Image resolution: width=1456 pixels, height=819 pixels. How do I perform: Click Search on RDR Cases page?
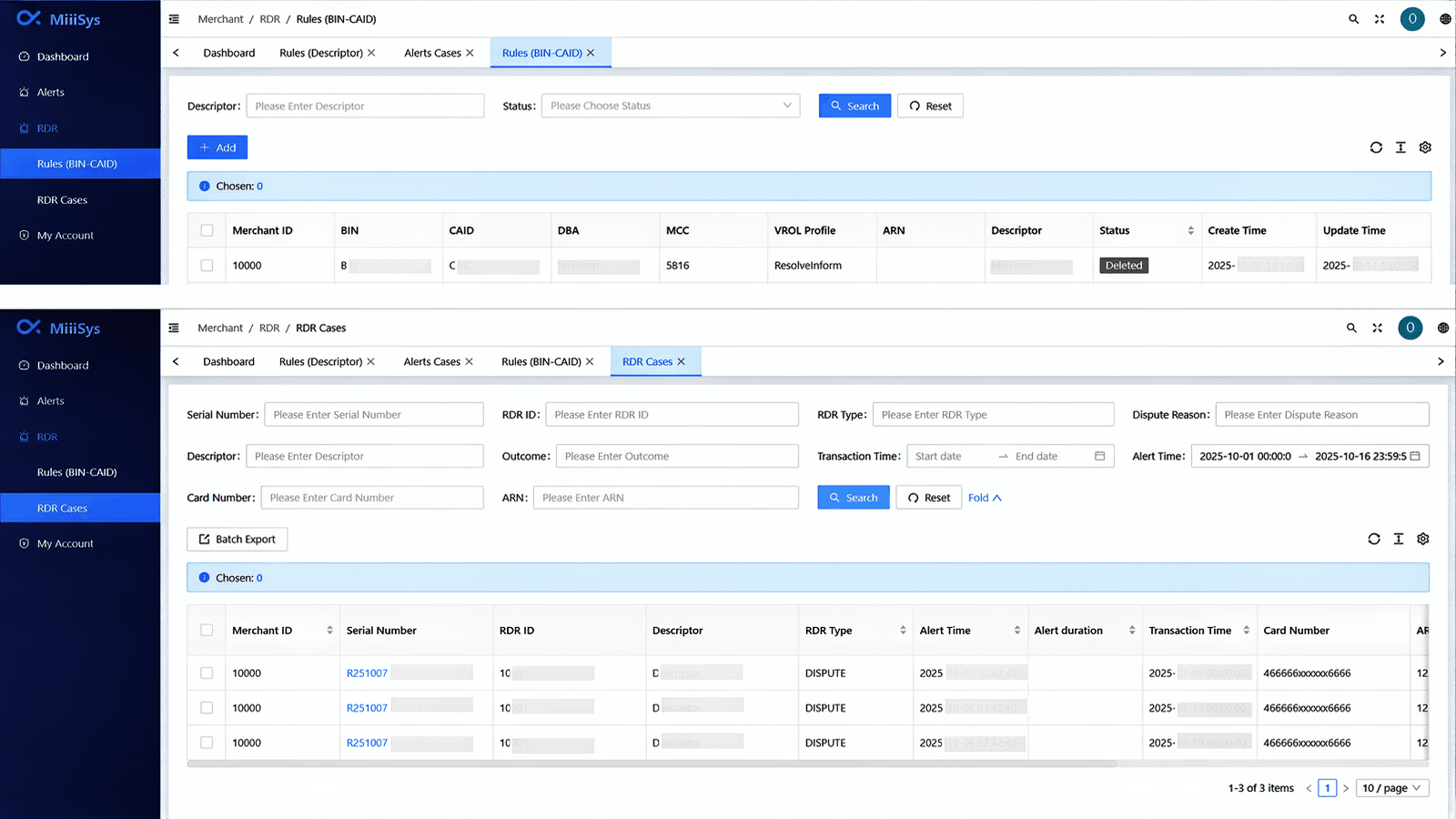click(854, 498)
